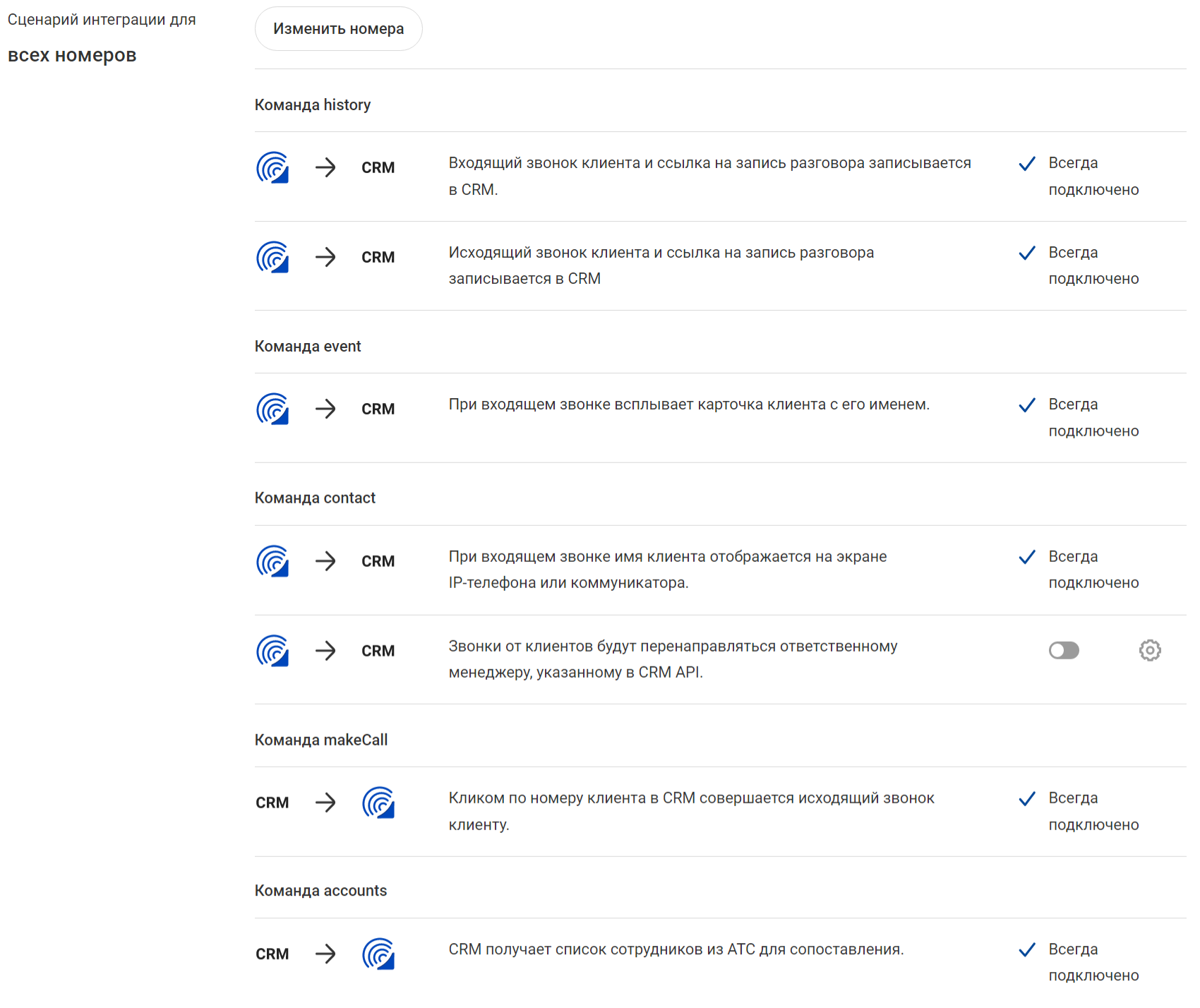Click PBX icon in the event command row
Image resolution: width=1200 pixels, height=1008 pixels.
tap(272, 409)
